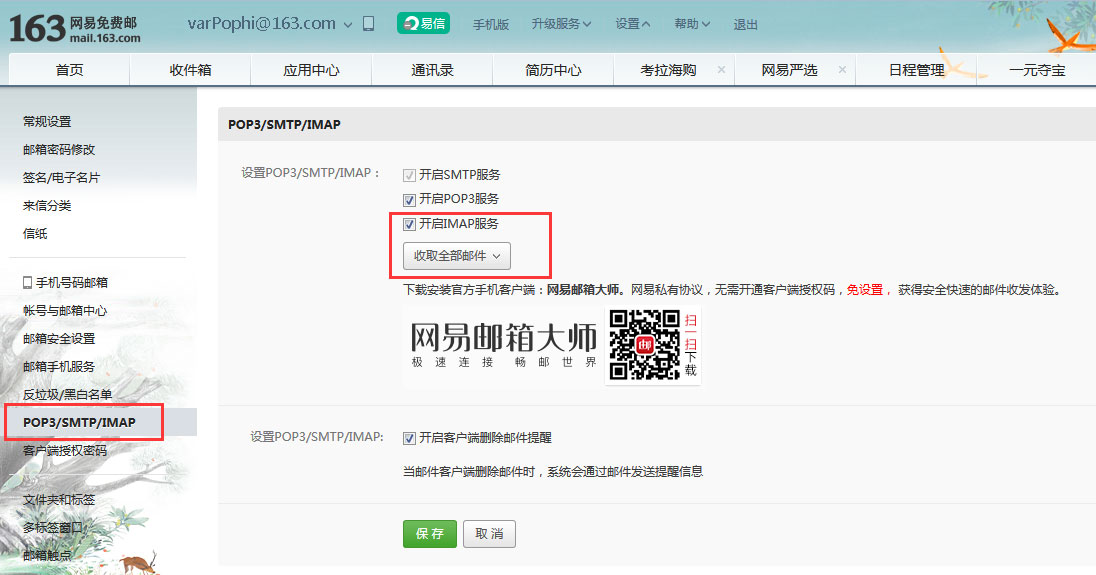Toggle the 开启SMTP服务 checkbox
The image size is (1096, 575).
[x=410, y=175]
